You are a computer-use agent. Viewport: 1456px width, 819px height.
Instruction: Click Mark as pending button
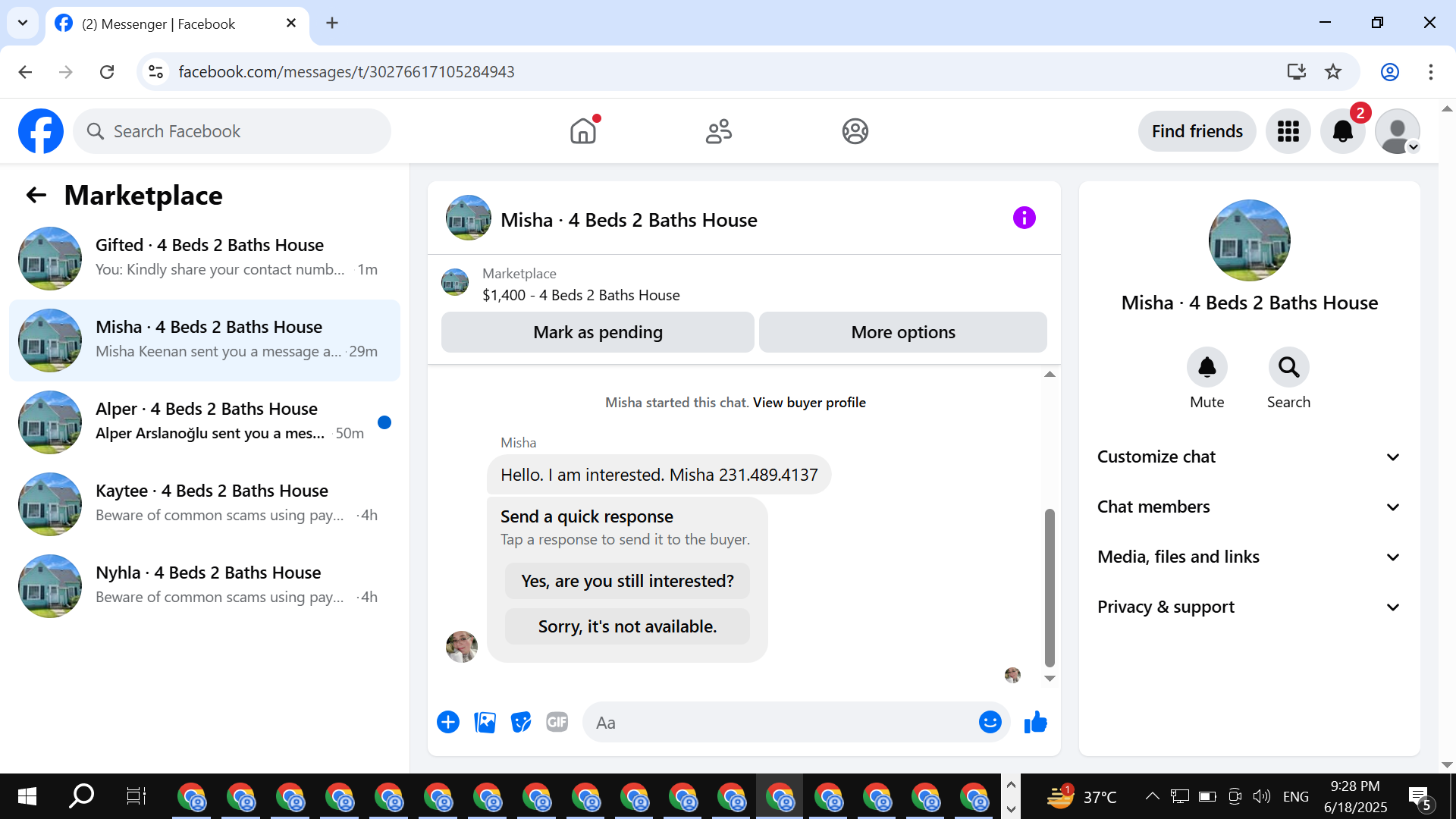(598, 332)
